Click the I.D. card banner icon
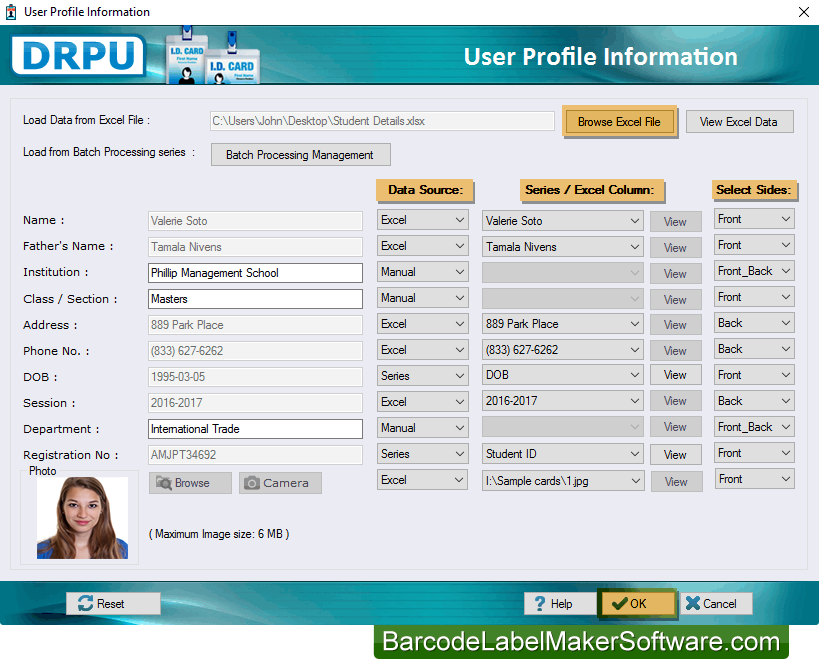The height and width of the screenshot is (659, 819). (213, 56)
